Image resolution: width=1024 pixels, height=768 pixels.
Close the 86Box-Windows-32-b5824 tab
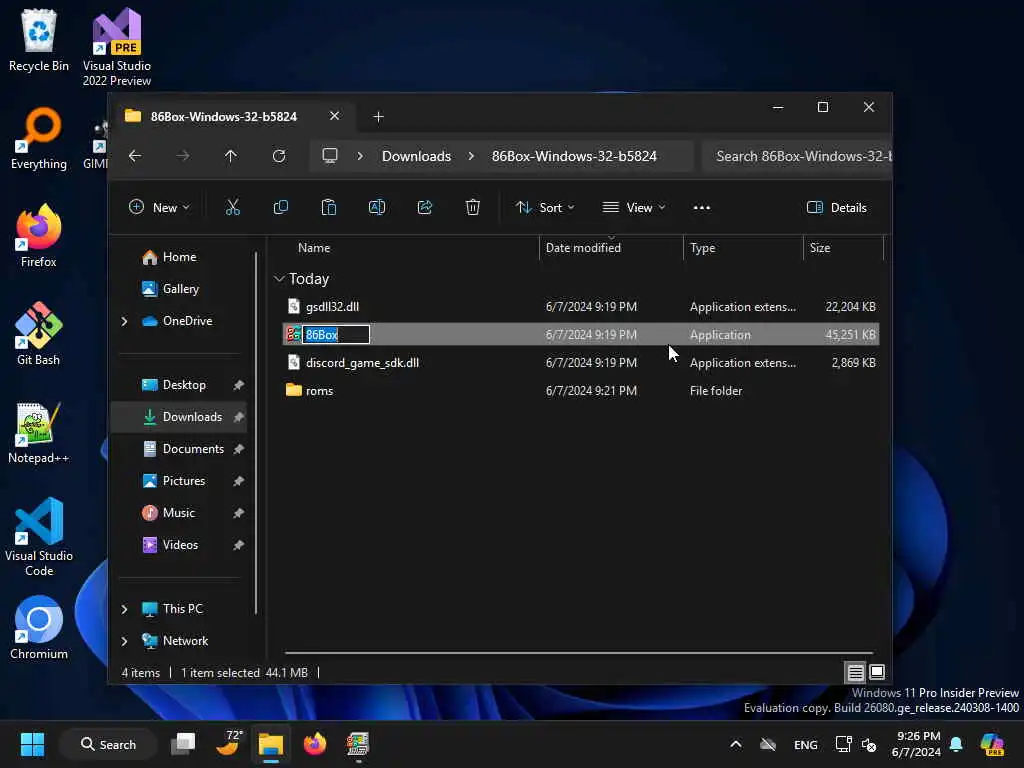coord(334,116)
